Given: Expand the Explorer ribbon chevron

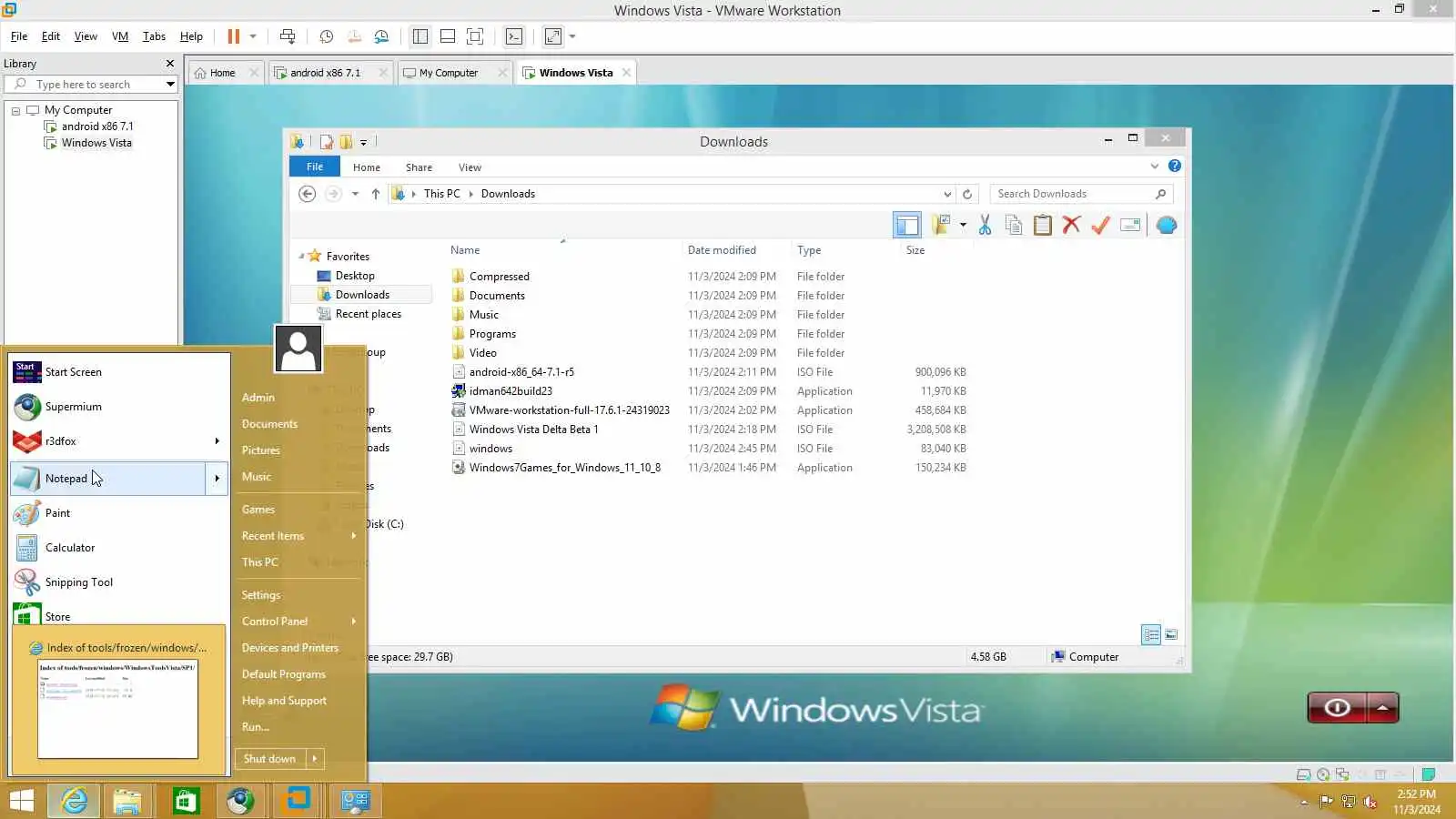Looking at the screenshot, I should (x=1155, y=166).
